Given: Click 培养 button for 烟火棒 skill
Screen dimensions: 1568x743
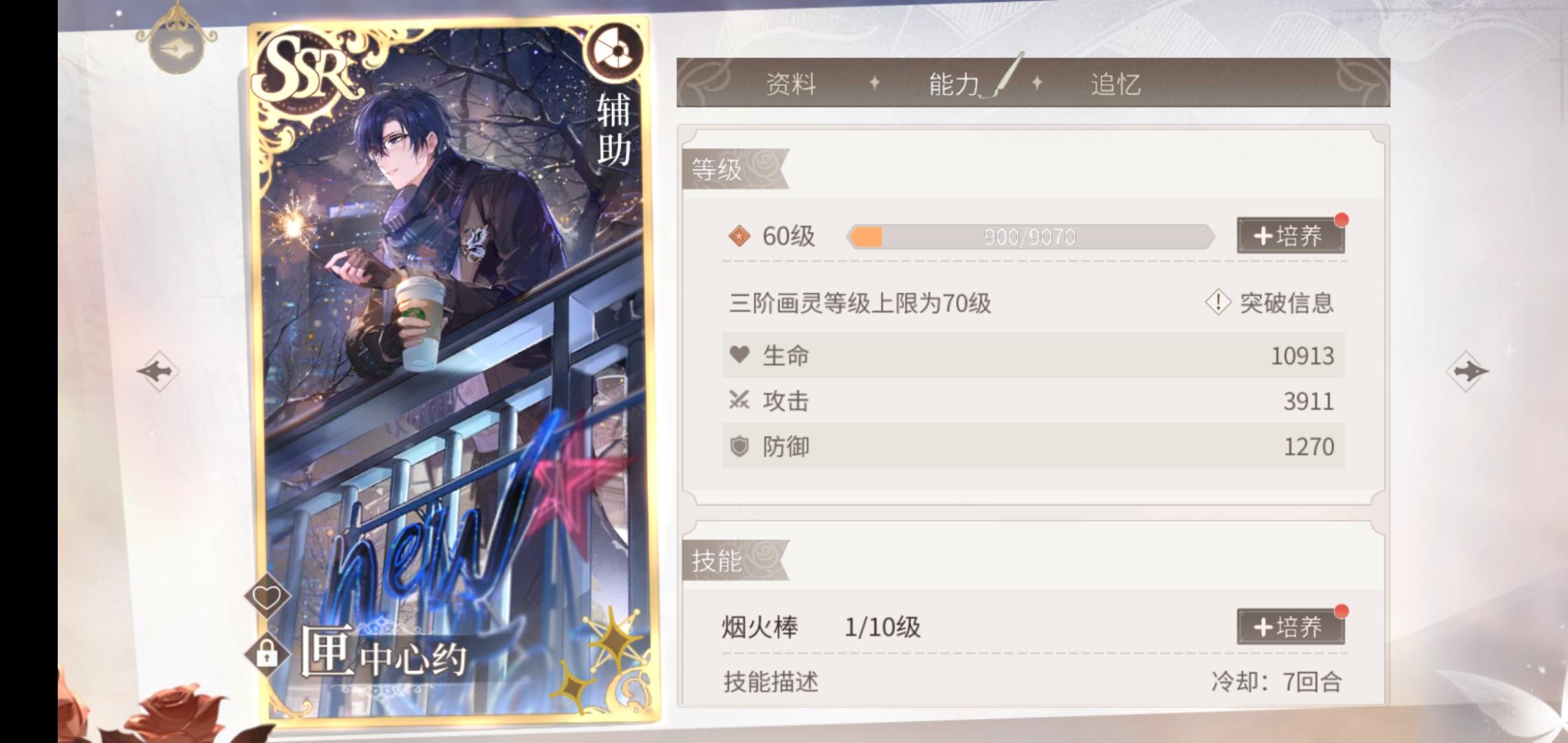Looking at the screenshot, I should point(1290,627).
